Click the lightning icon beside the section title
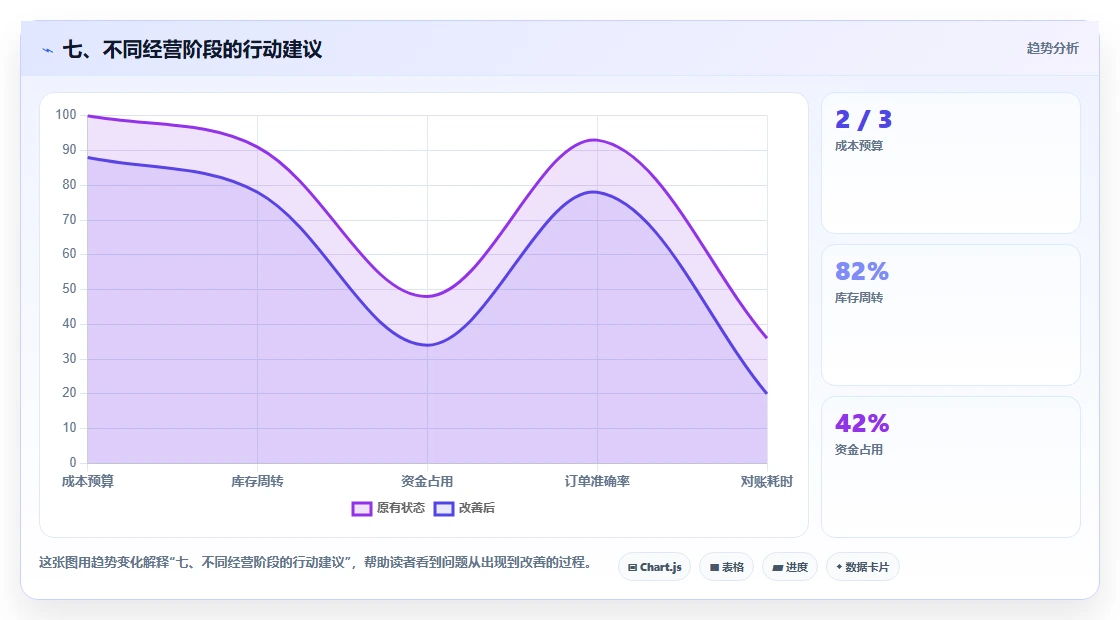Viewport: 1120px width, 620px height. tap(48, 50)
